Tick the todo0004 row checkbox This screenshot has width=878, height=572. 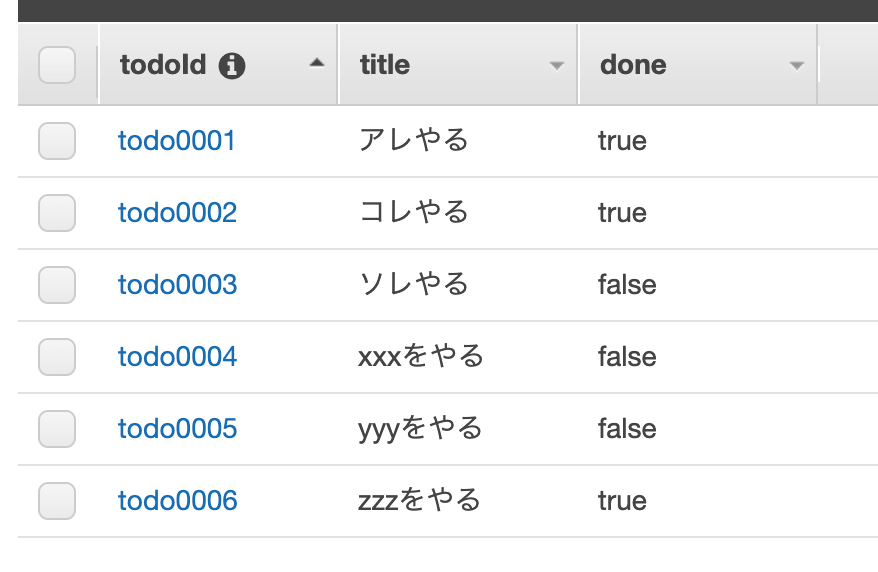tap(57, 357)
